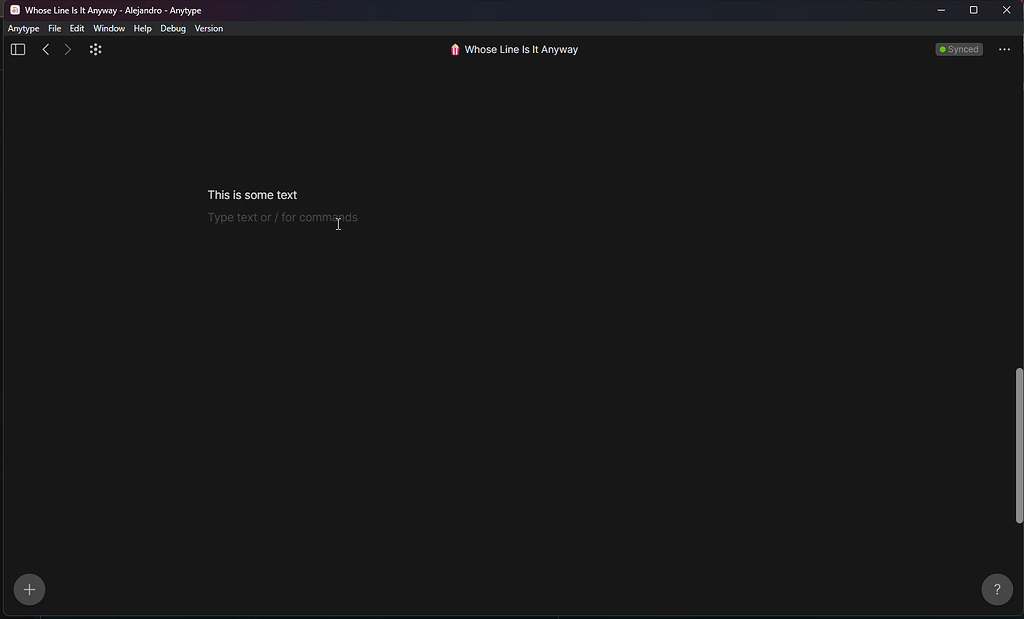This screenshot has height=619, width=1024.
Task: Open the three-dots more options menu
Action: (1004, 49)
